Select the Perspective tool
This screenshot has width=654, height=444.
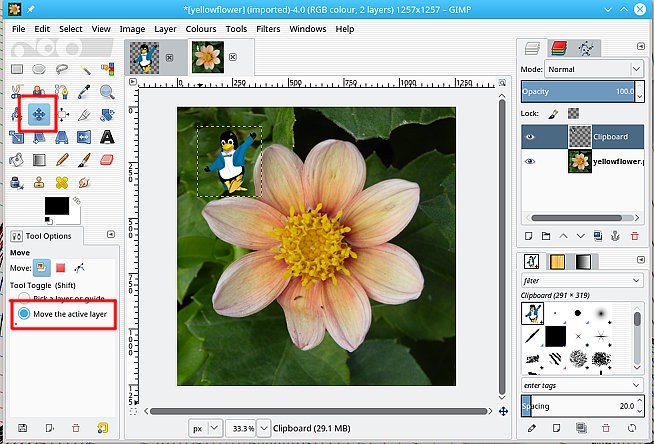[x=62, y=137]
